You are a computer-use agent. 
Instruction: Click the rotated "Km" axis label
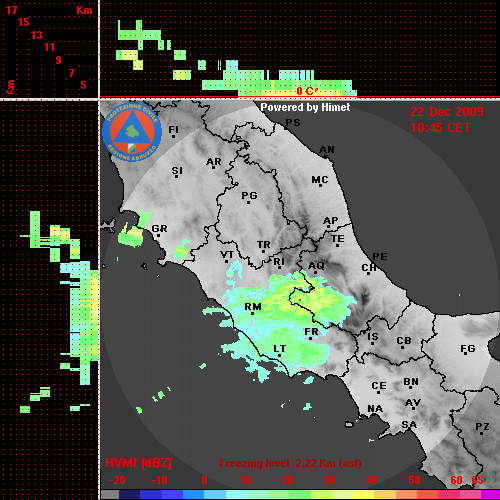(11, 87)
